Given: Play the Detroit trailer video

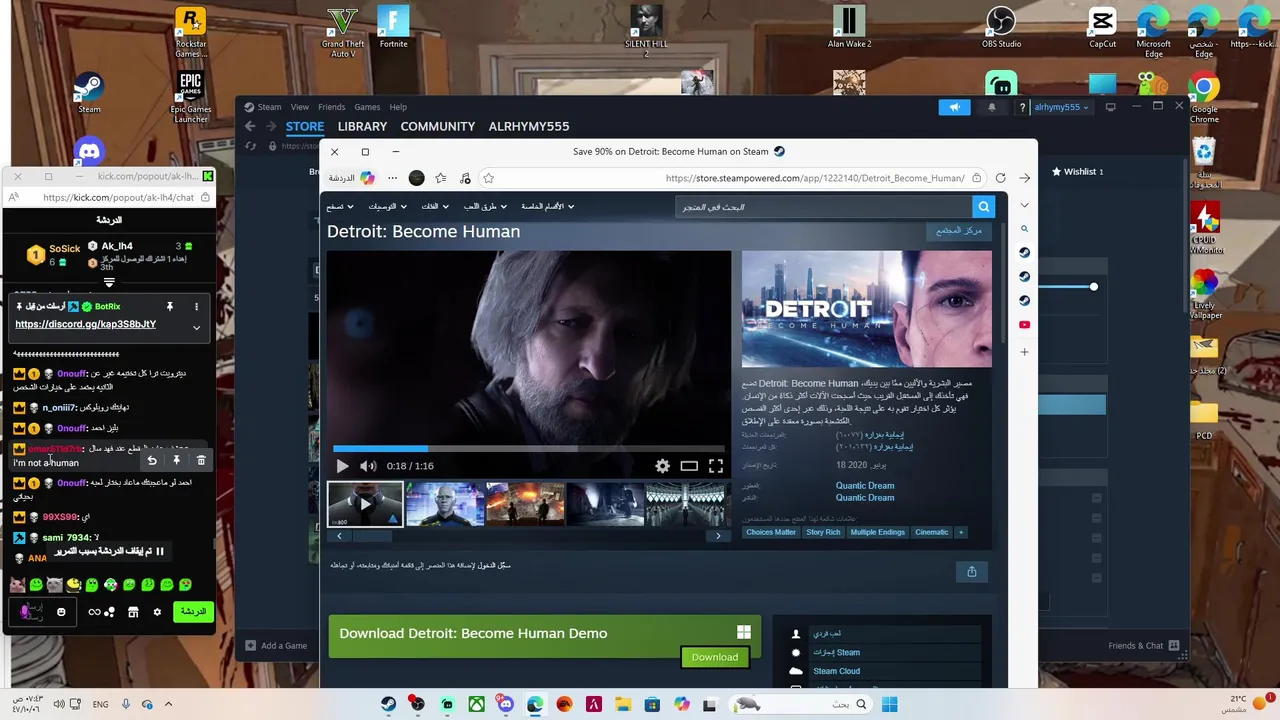Looking at the screenshot, I should [342, 466].
